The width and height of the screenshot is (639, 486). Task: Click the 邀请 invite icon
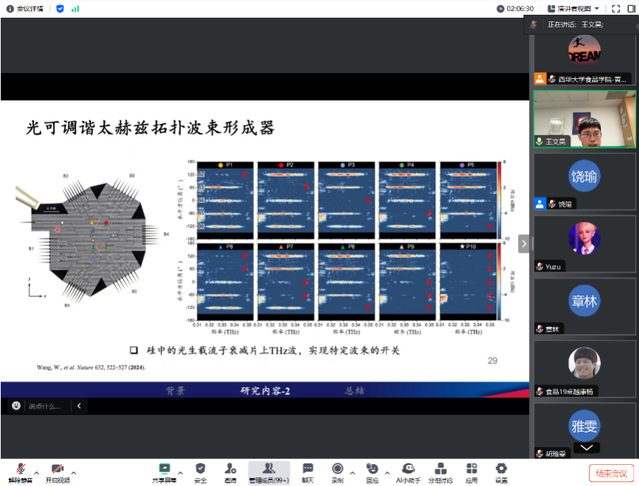click(x=230, y=468)
